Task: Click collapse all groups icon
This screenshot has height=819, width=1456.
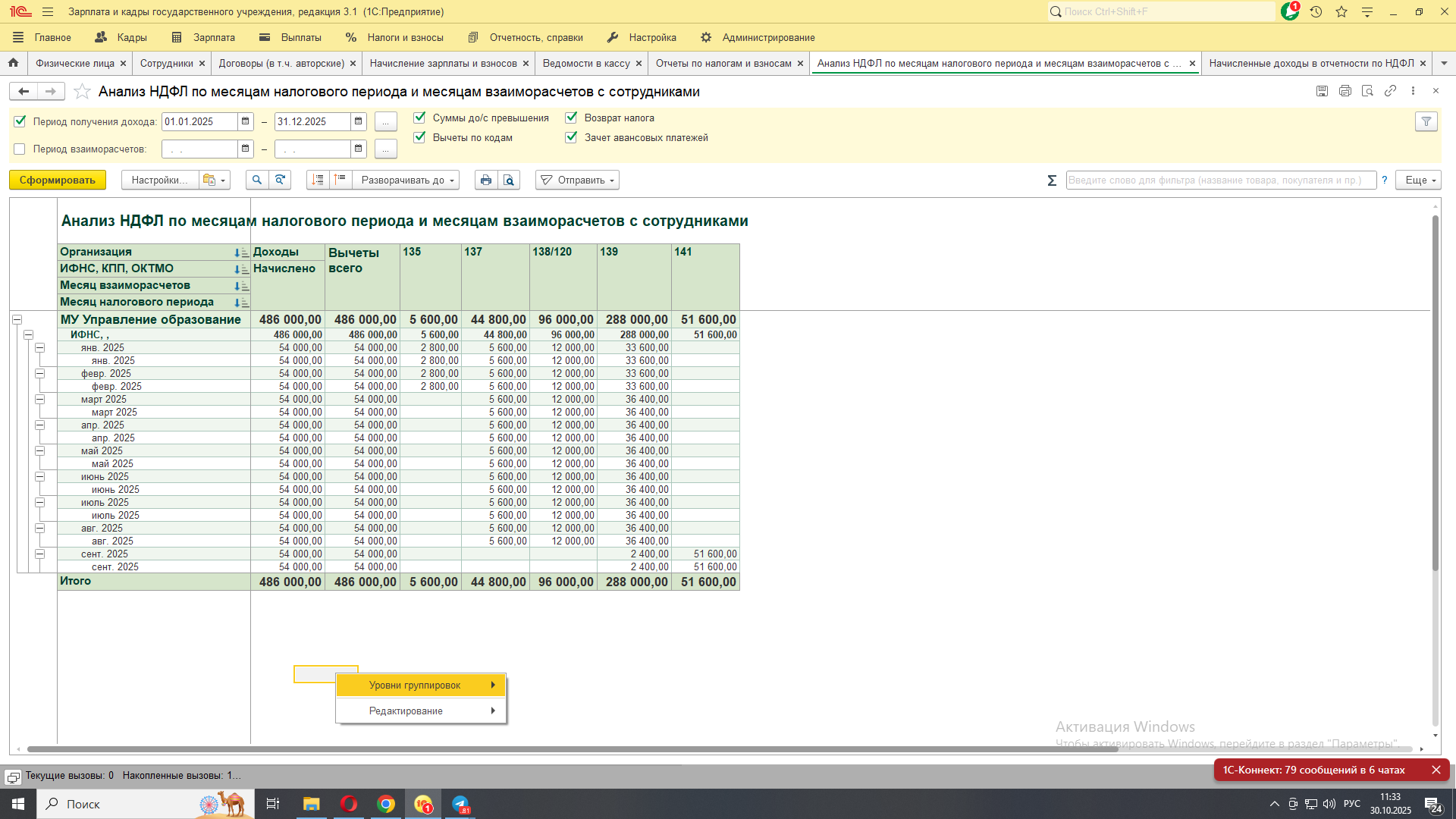Action: tap(340, 180)
